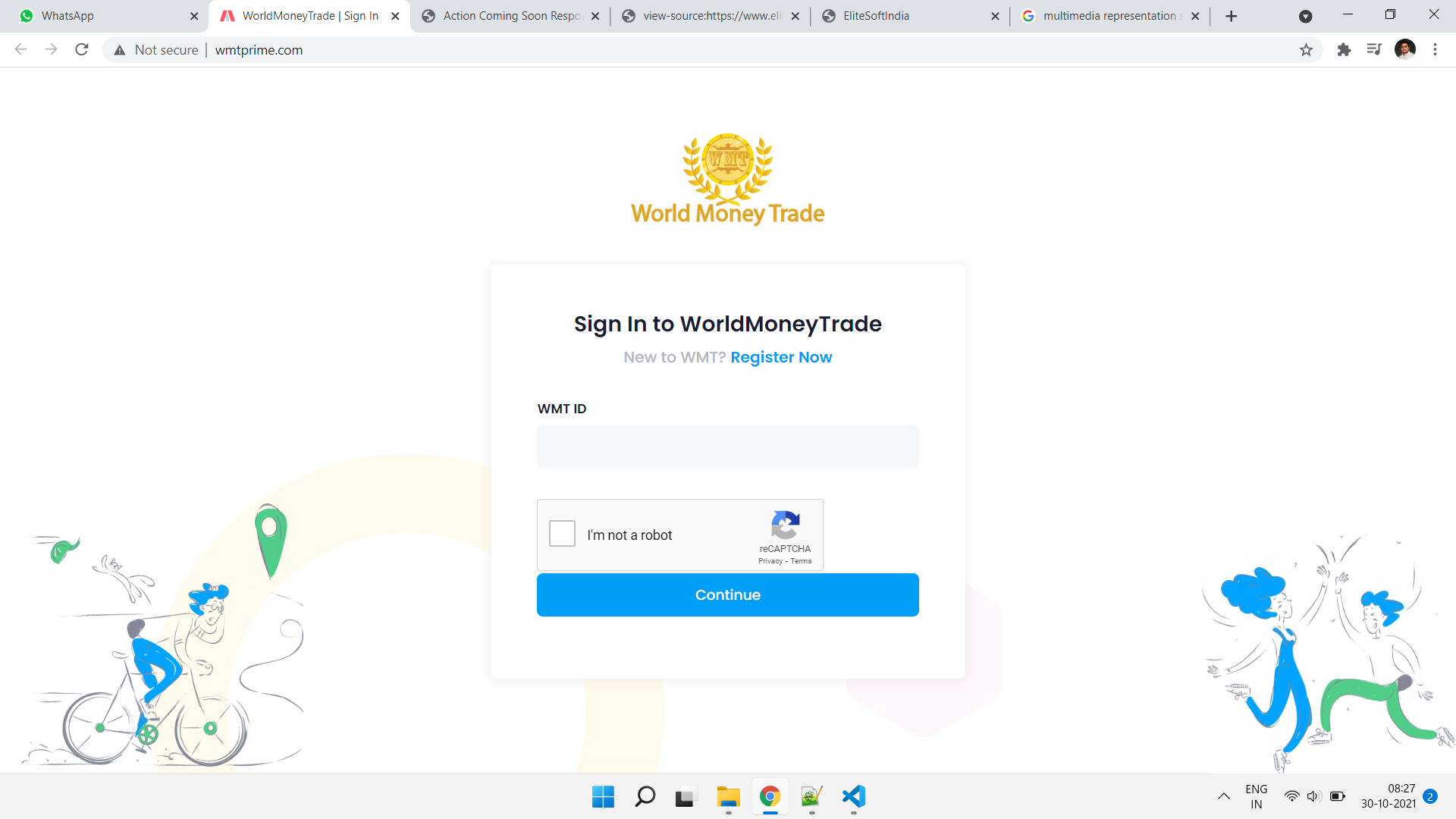Click the Chrome profile avatar
The height and width of the screenshot is (819, 1456).
1405,50
